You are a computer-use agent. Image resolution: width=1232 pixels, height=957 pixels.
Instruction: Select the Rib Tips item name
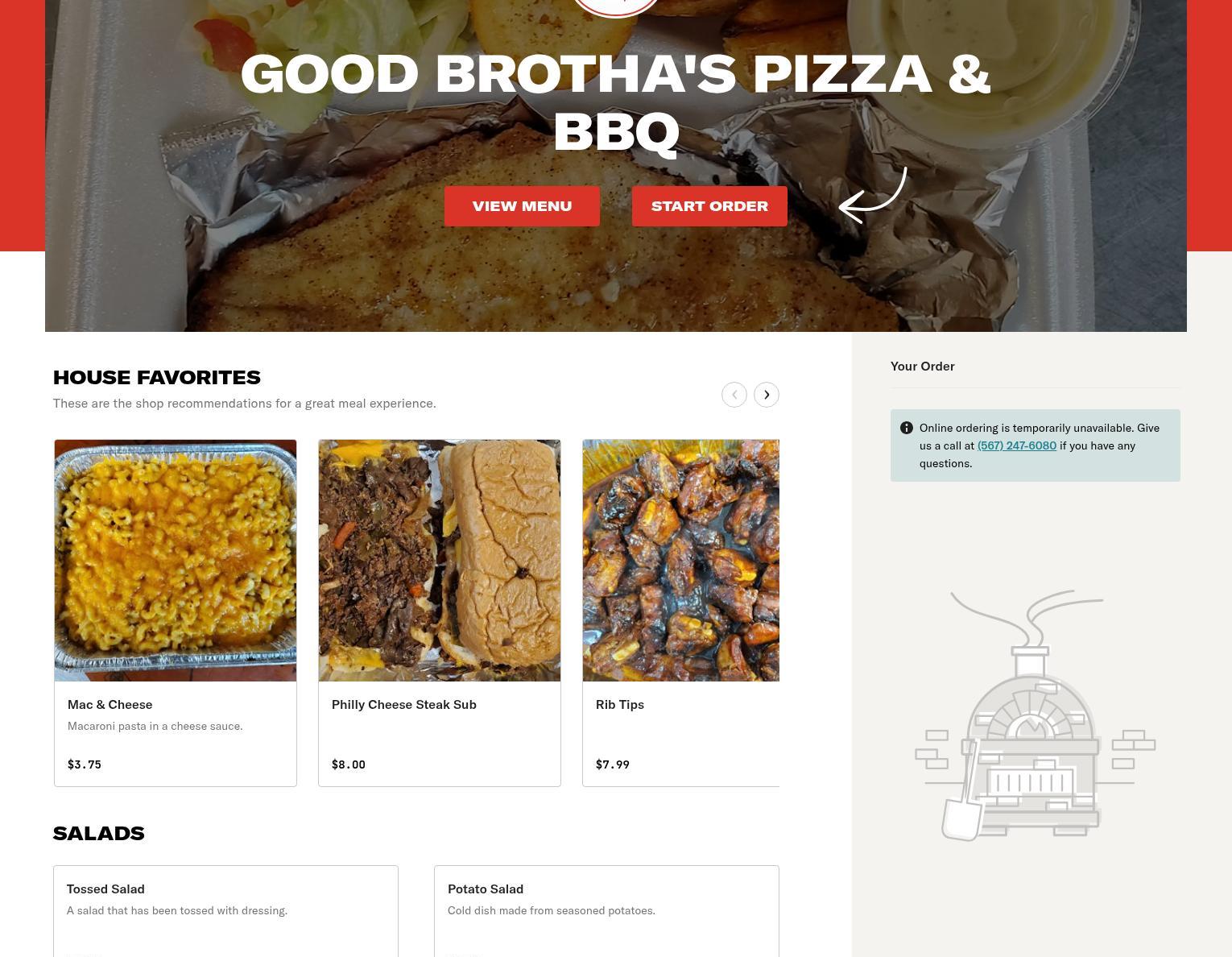point(620,705)
